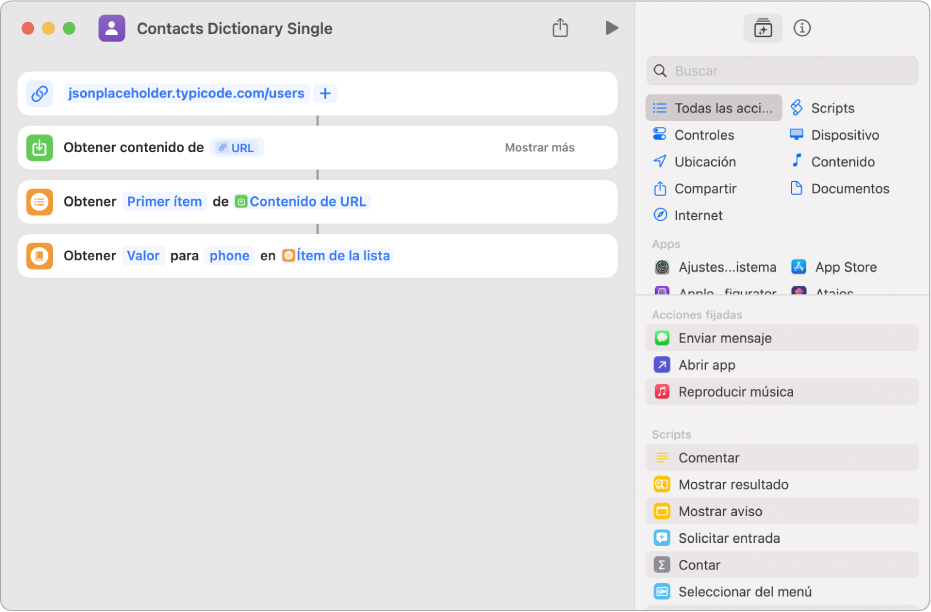Screen dimensions: 931x612
Task: Open the Contenido category
Action: coord(832,161)
